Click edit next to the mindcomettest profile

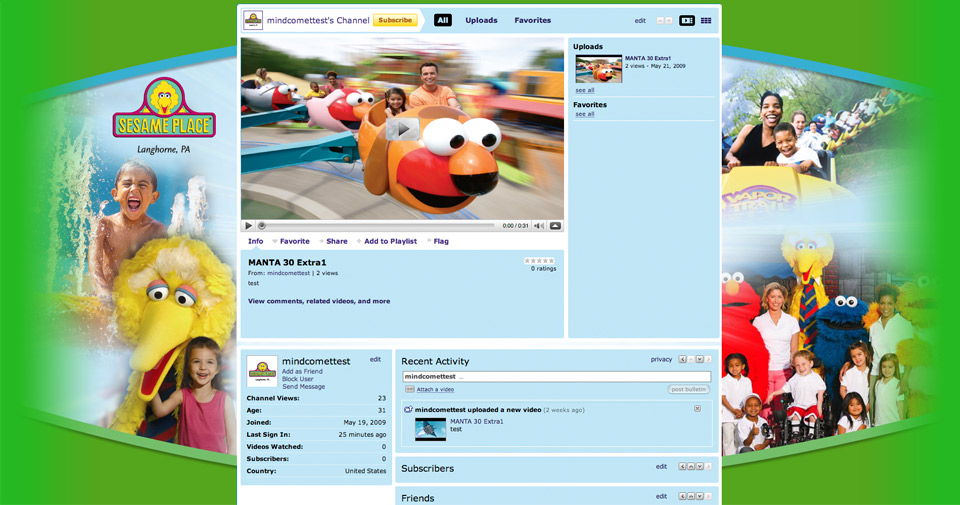click(375, 359)
